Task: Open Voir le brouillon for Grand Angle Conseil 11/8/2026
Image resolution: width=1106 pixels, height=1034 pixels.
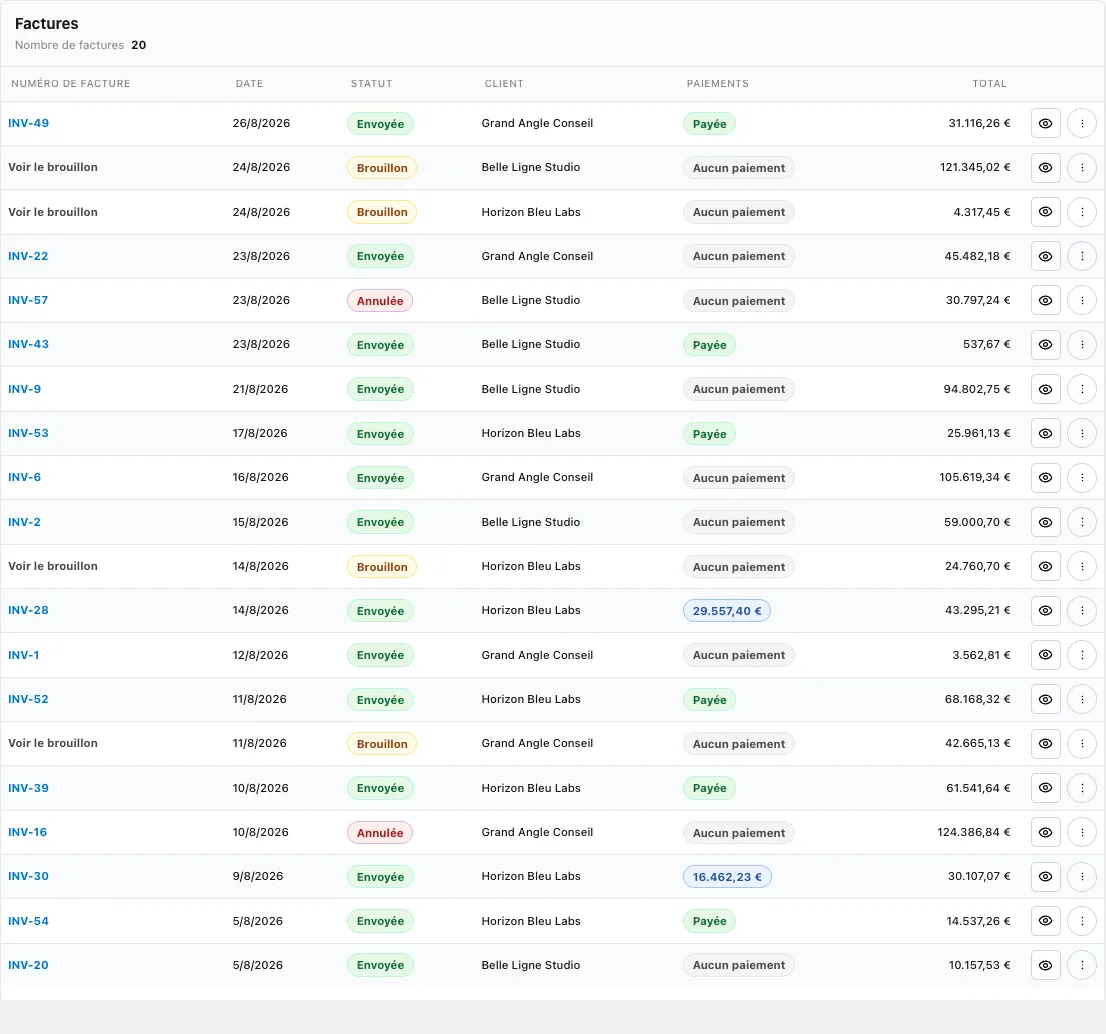Action: [53, 743]
